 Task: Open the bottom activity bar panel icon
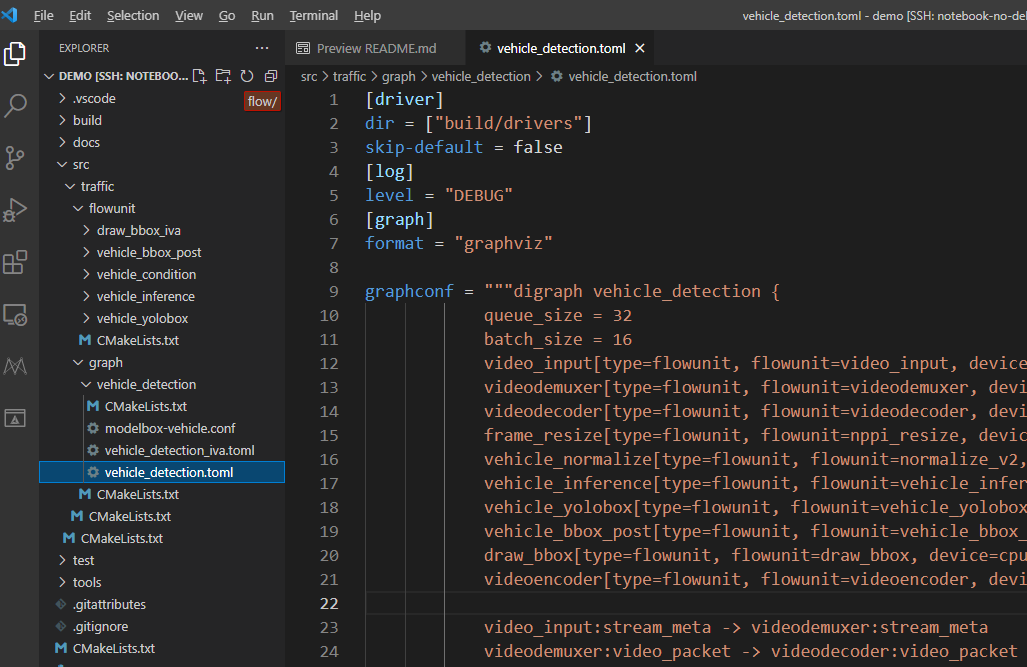point(15,417)
